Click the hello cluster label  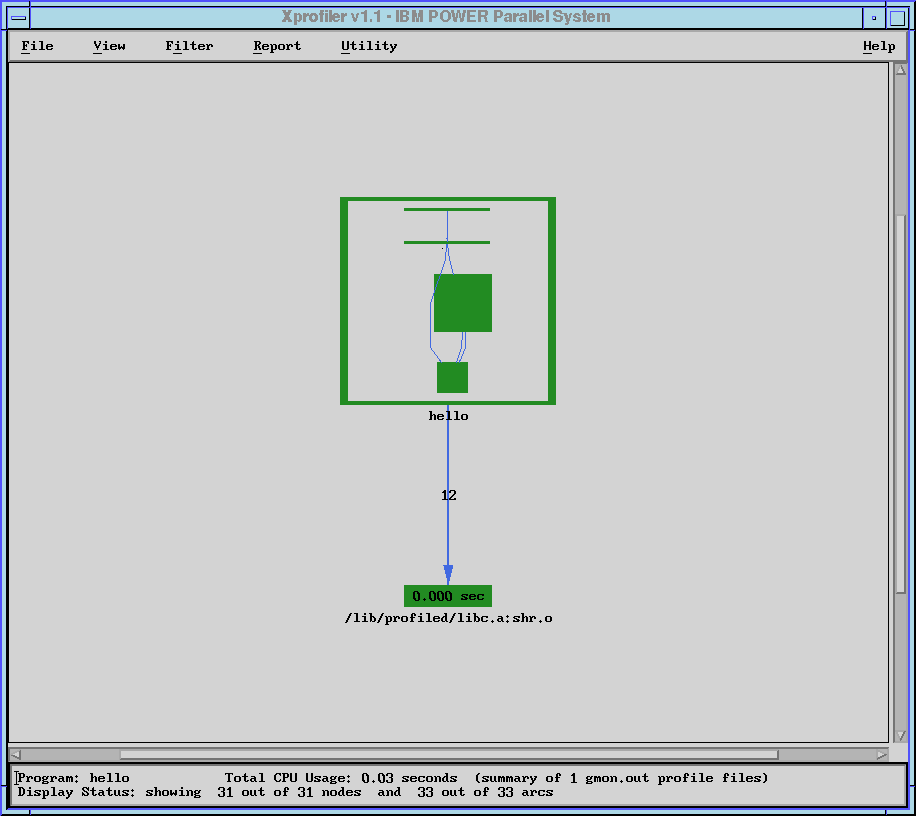tap(448, 416)
